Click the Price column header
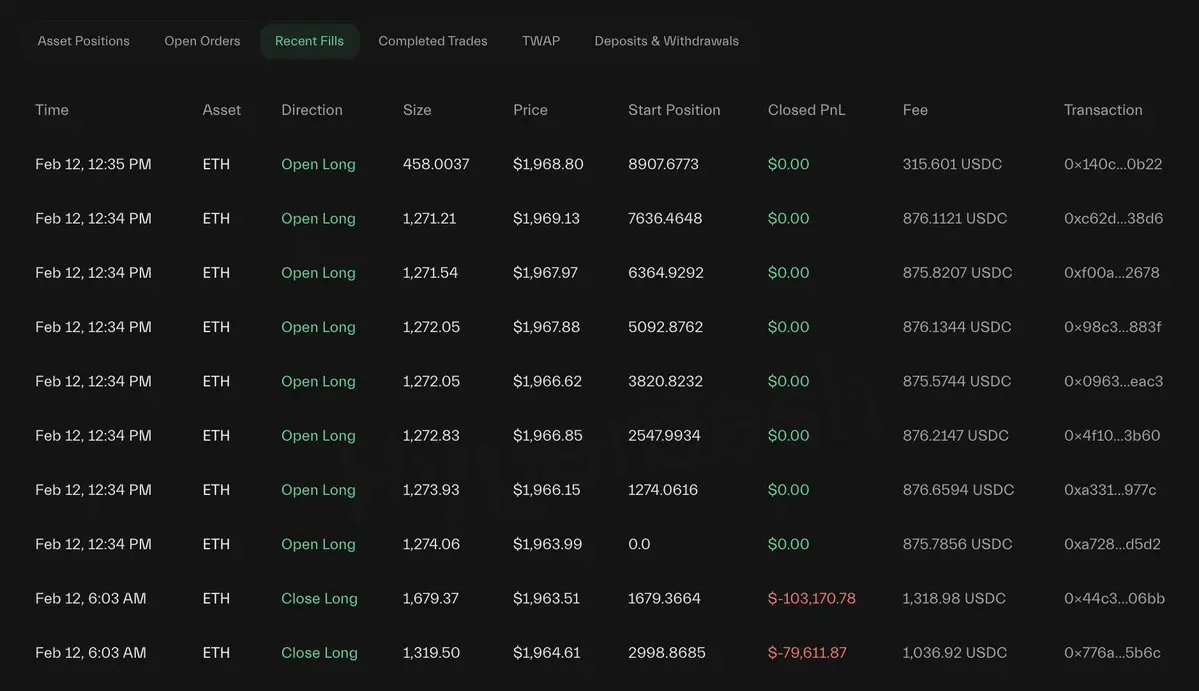Viewport: 1199px width, 691px height. coord(530,110)
